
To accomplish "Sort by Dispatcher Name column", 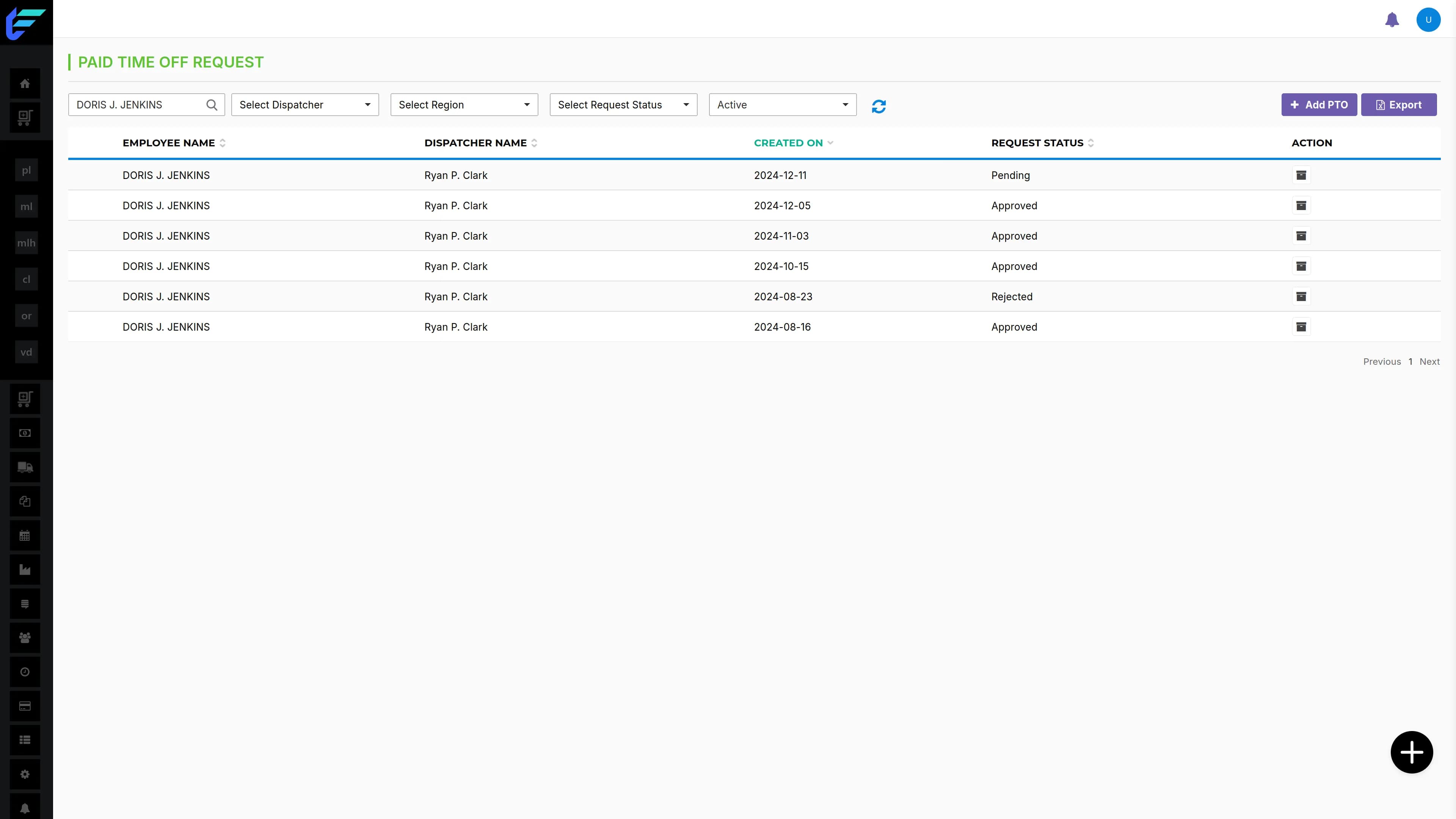I will [480, 143].
